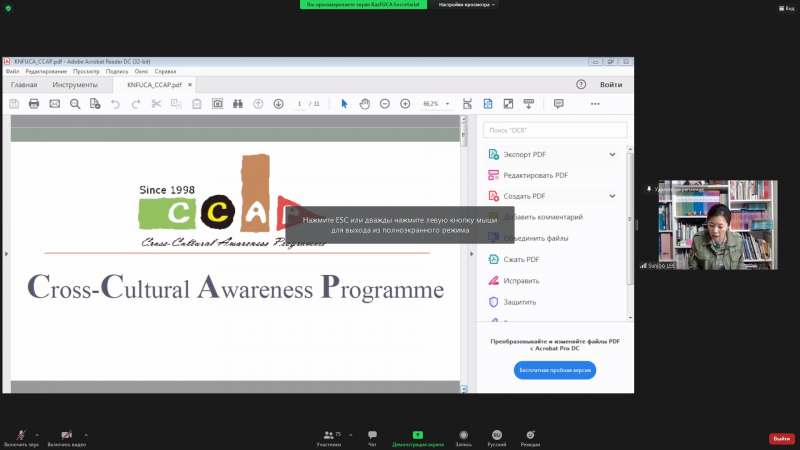Switch to the Инструменты tab
This screenshot has width=800, height=450.
[x=75, y=85]
